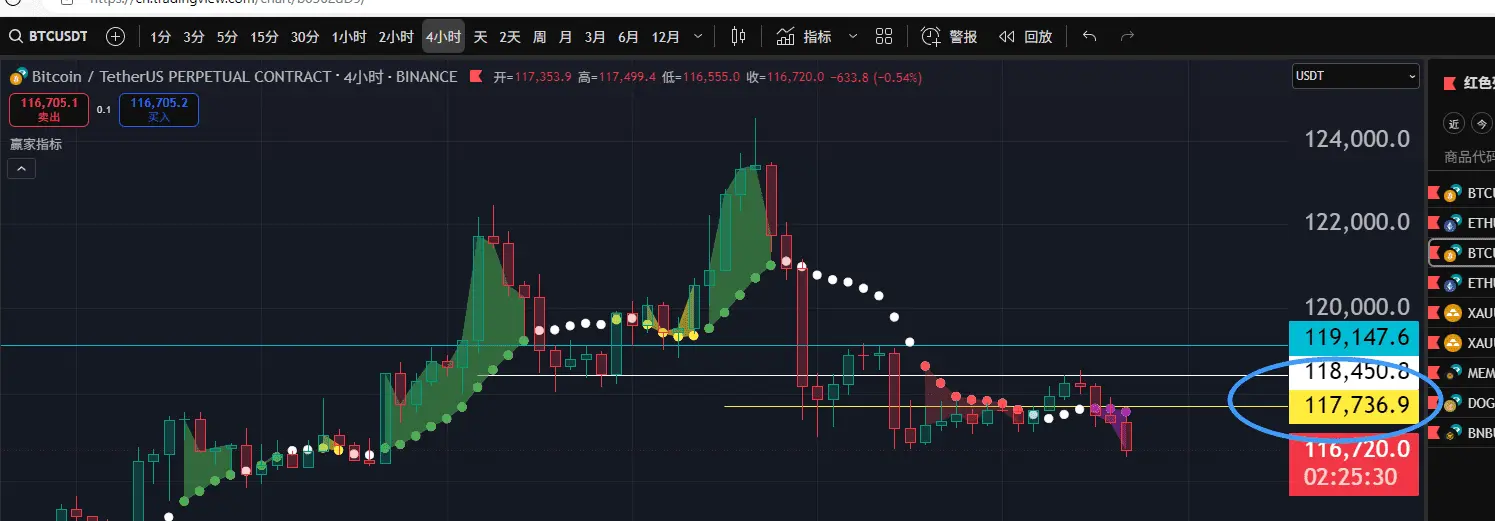This screenshot has width=1495, height=521.
Task: Pick the 12月 interval
Action: 666,37
